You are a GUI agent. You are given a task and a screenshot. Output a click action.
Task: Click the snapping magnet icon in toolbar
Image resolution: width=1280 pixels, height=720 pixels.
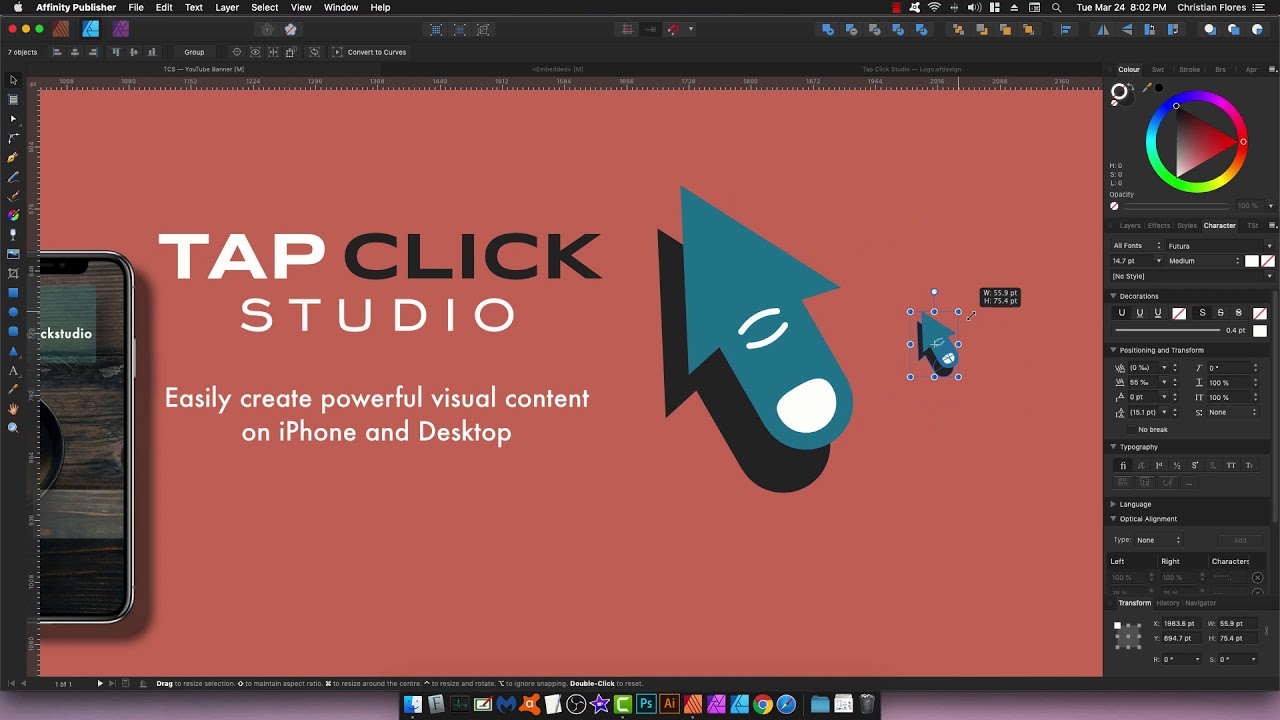click(x=673, y=29)
